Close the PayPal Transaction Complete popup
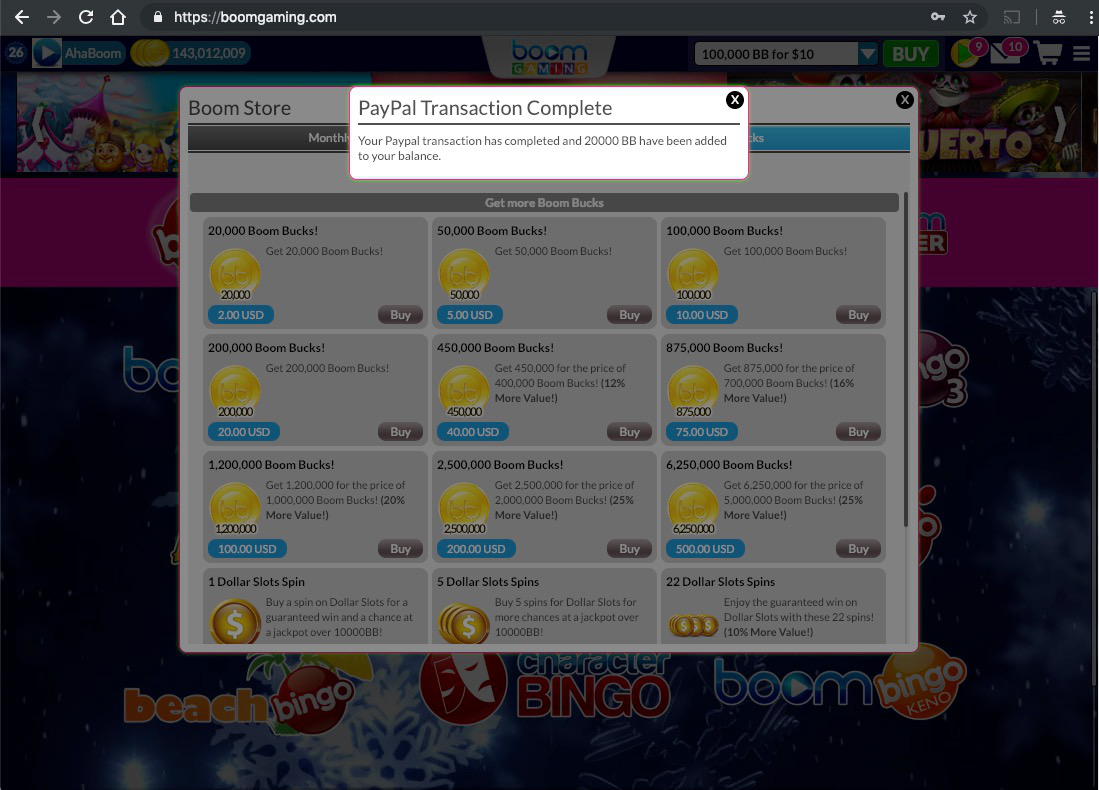Viewport: 1099px width, 790px height. click(x=734, y=99)
